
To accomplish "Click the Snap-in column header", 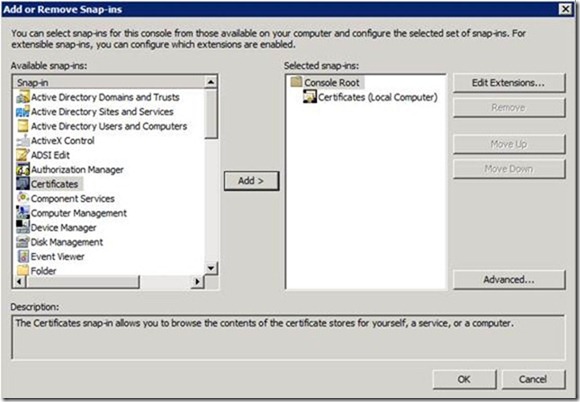I will click(109, 82).
